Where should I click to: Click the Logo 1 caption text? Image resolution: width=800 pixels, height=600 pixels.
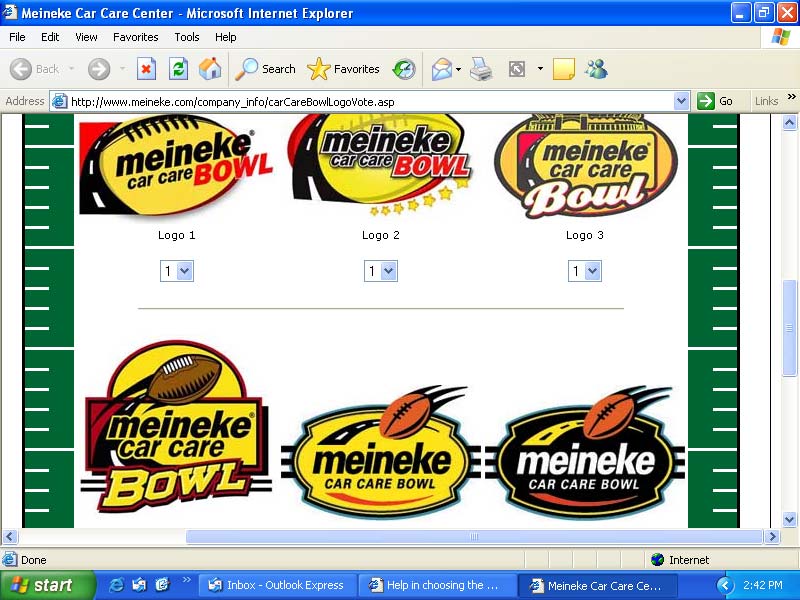coord(177,235)
